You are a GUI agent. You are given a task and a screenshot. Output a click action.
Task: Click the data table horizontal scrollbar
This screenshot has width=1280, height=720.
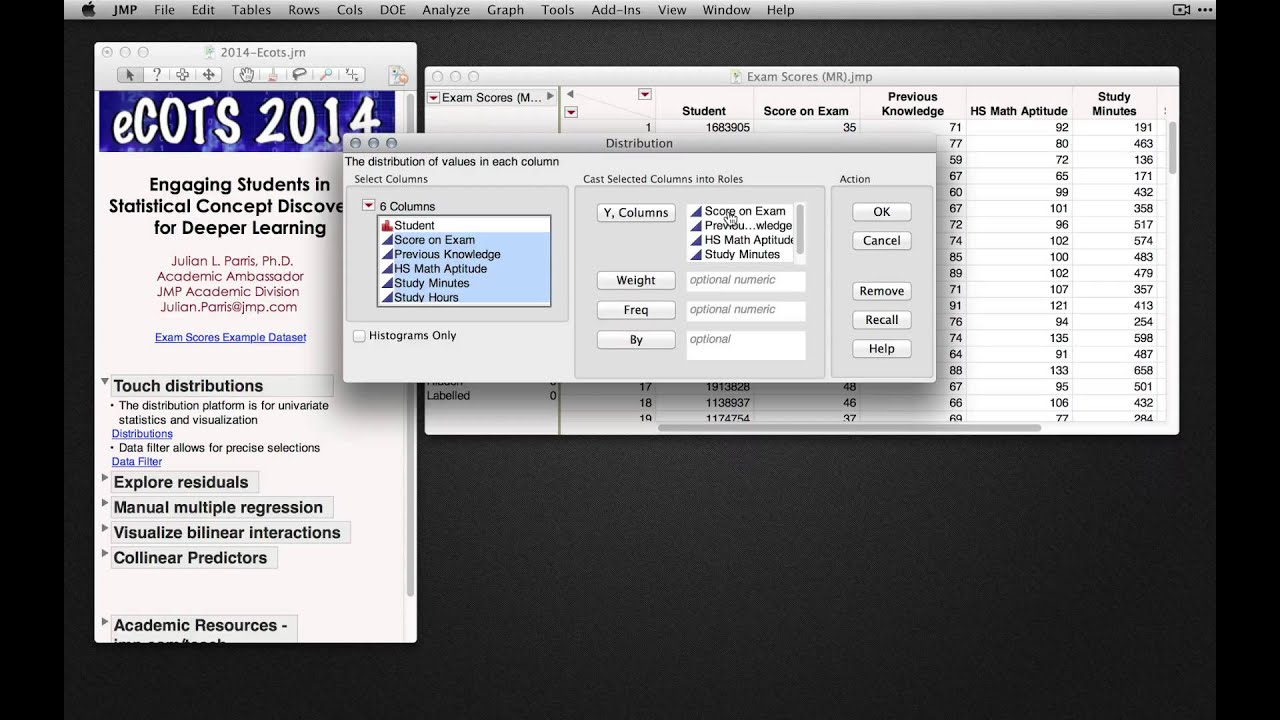point(849,428)
